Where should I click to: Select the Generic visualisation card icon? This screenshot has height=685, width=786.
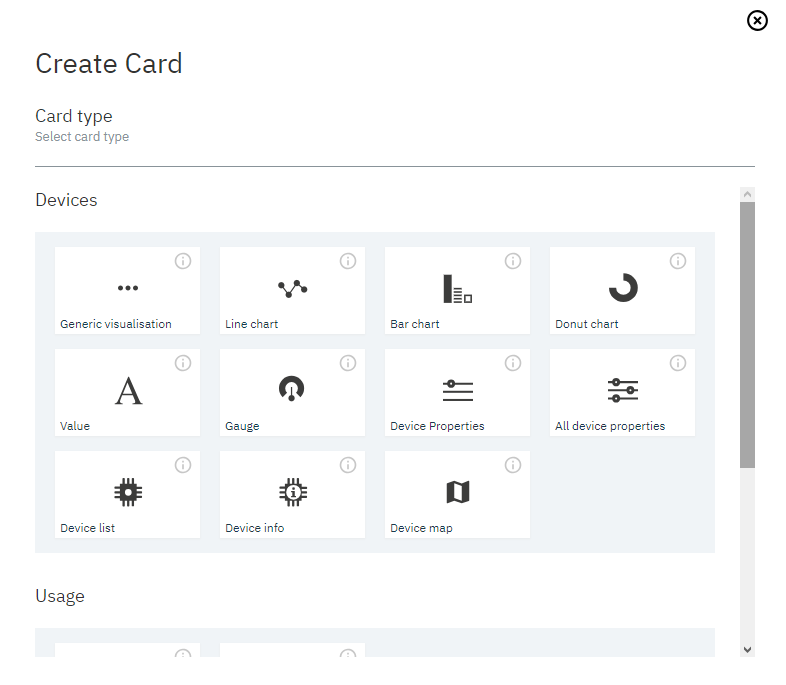click(128, 288)
